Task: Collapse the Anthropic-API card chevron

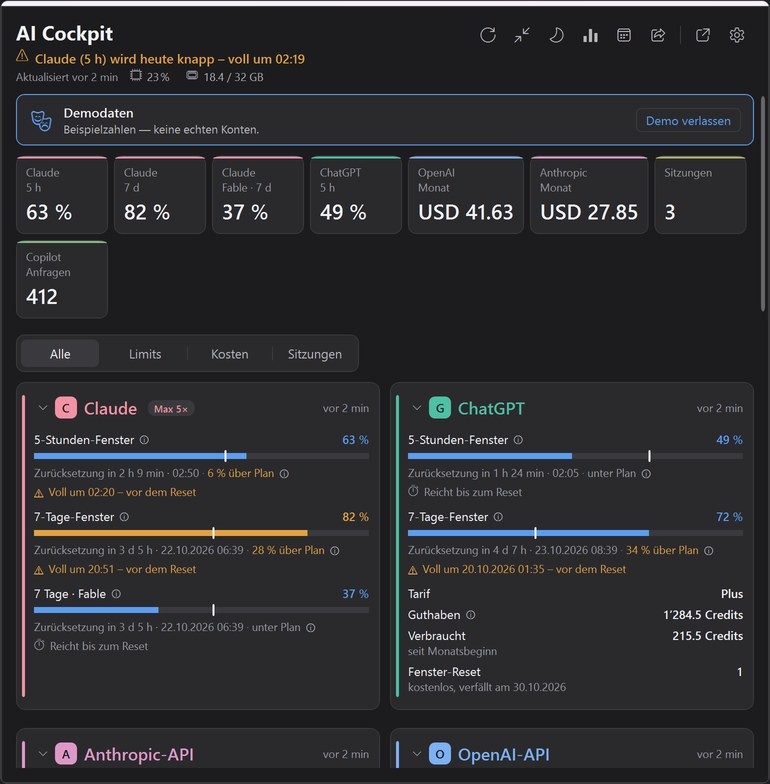Action: click(43, 754)
